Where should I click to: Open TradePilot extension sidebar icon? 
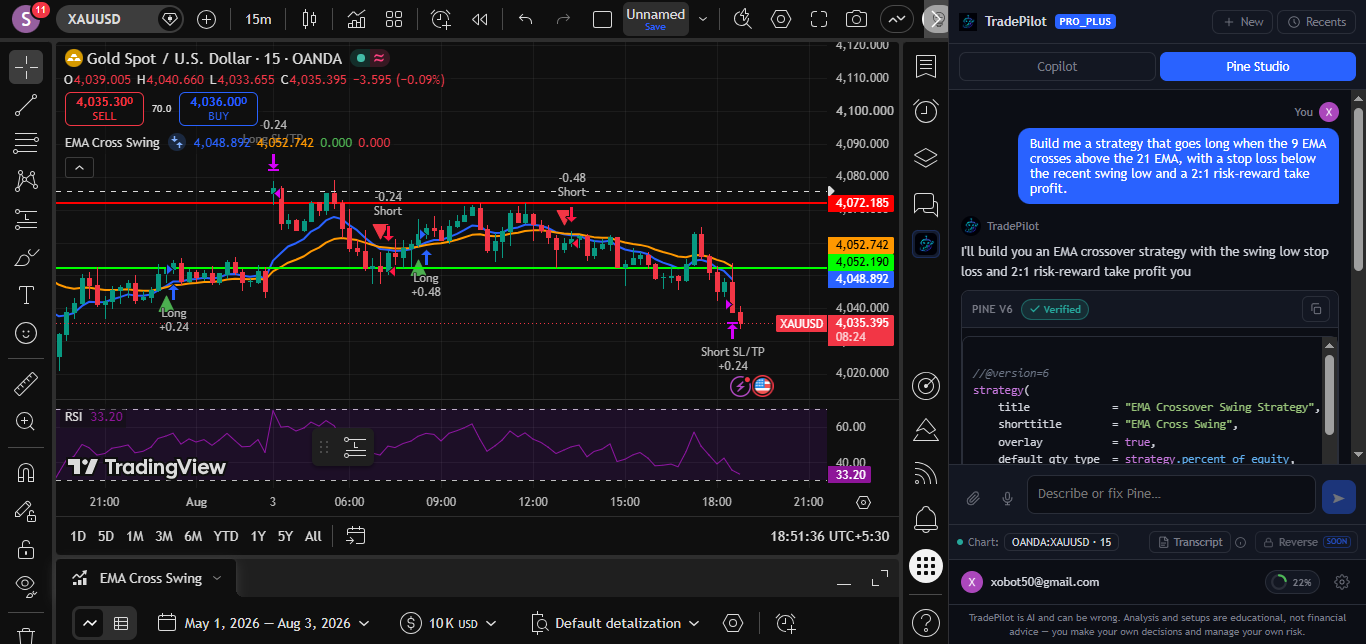click(x=926, y=243)
